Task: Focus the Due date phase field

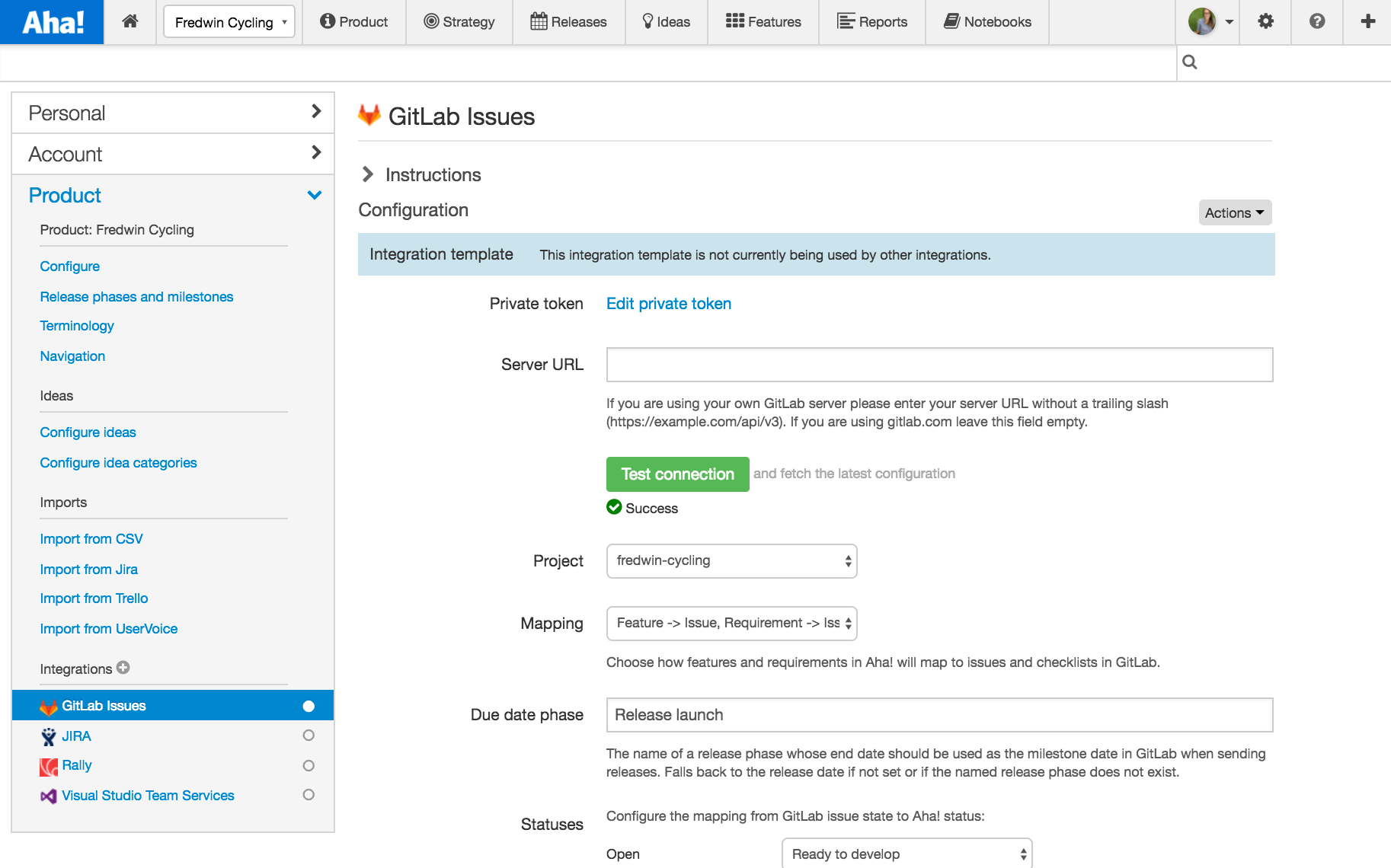Action: click(x=939, y=715)
